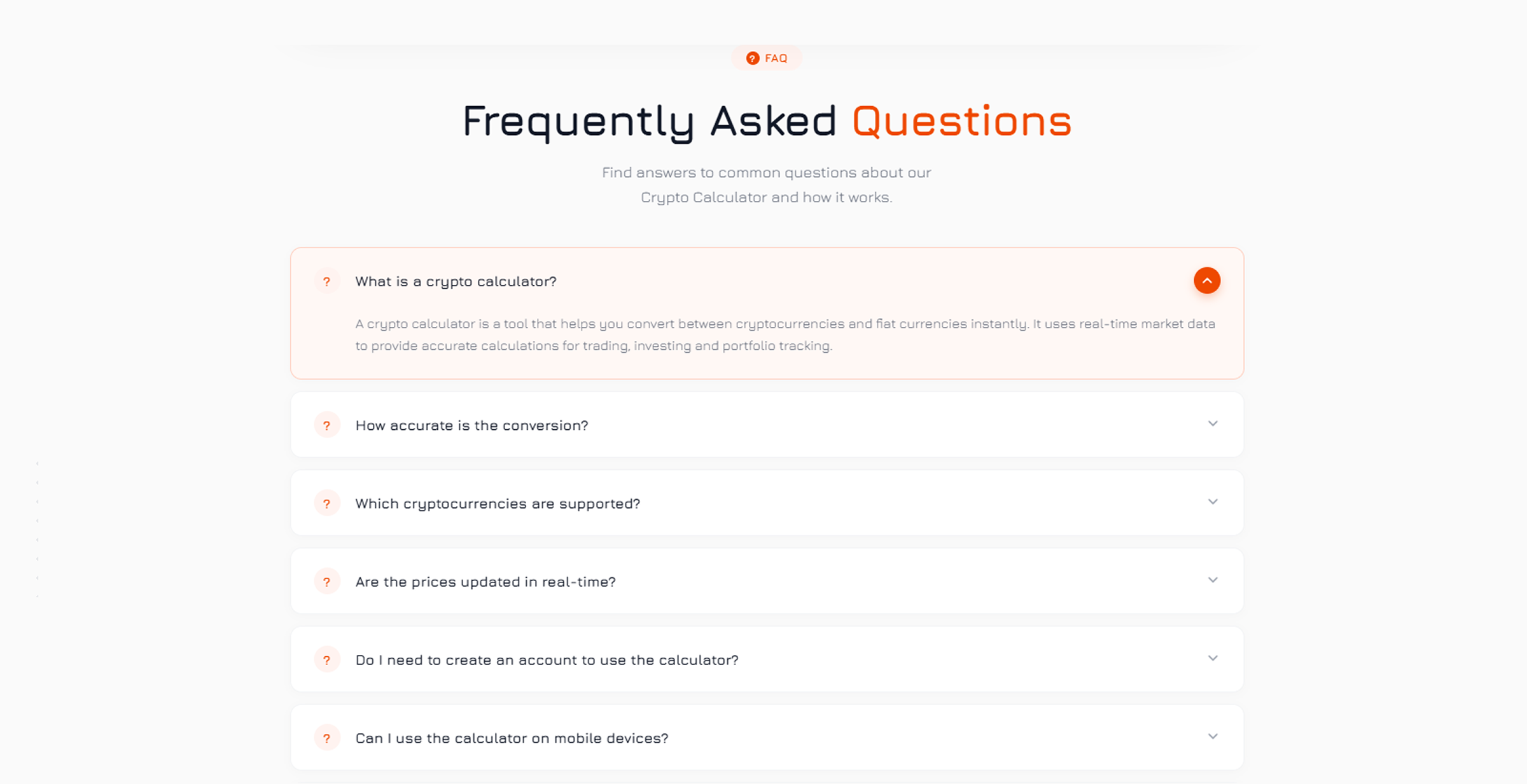Click the FAQ badge question icon
1527x784 pixels.
pyautogui.click(x=753, y=58)
